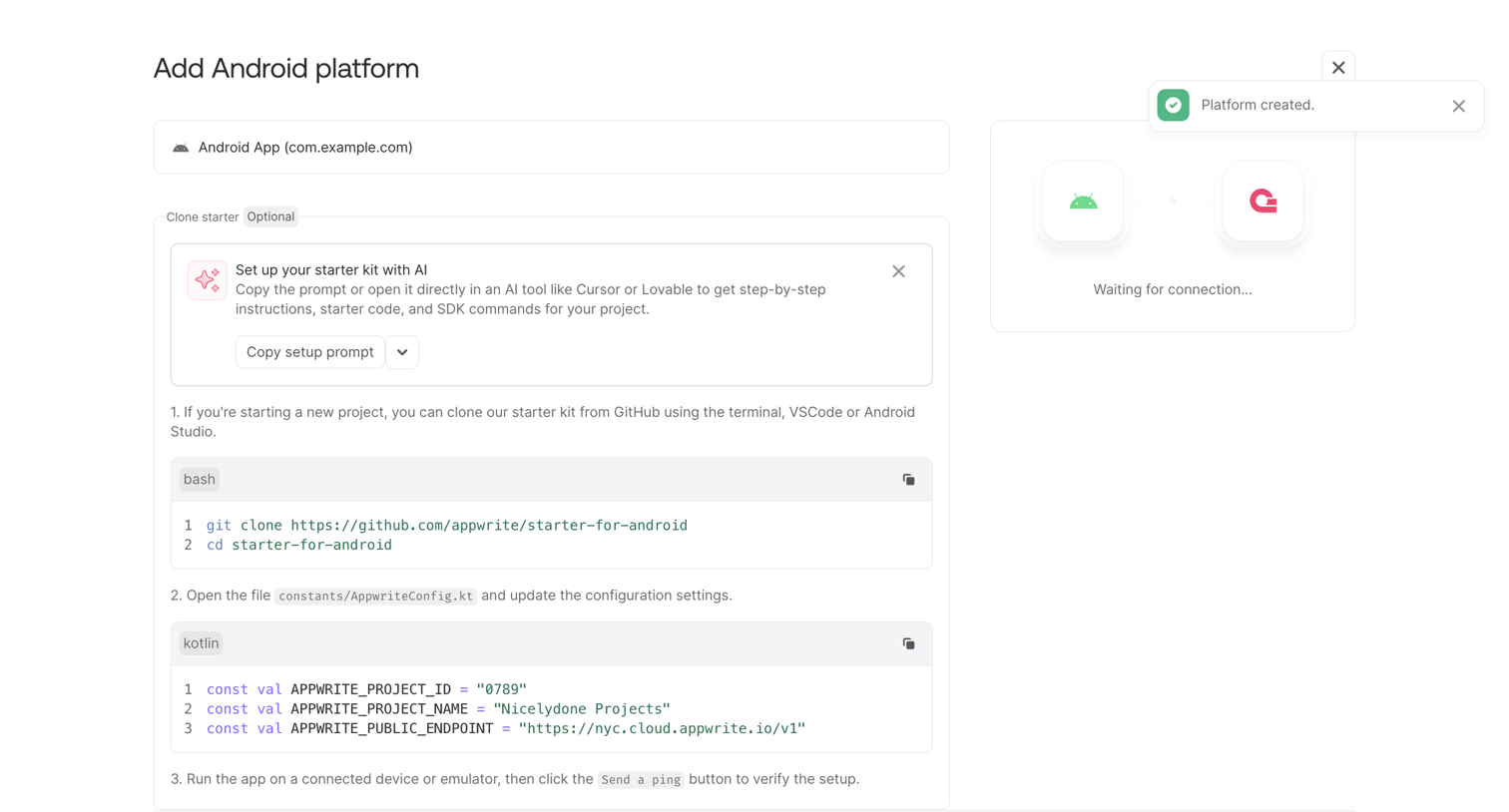
Task: Dismiss the Platform created notification
Action: [1458, 106]
